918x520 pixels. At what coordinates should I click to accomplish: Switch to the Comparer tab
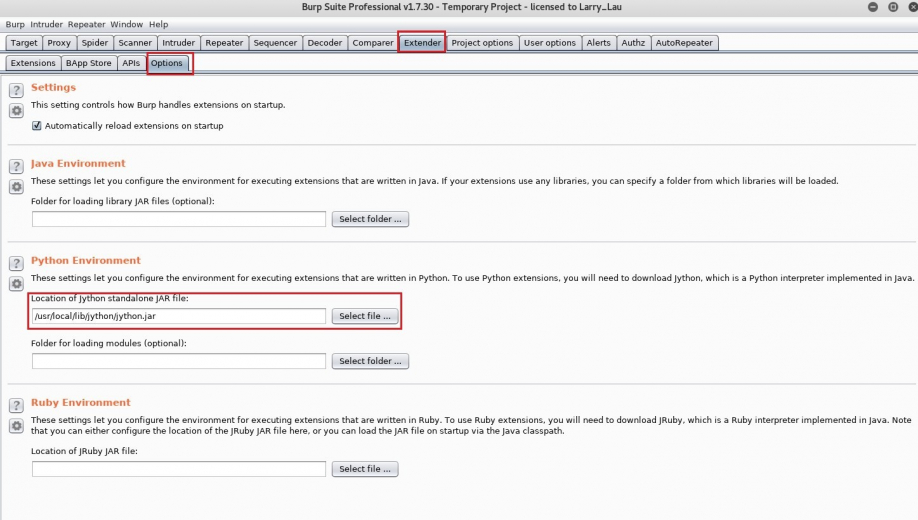[373, 43]
